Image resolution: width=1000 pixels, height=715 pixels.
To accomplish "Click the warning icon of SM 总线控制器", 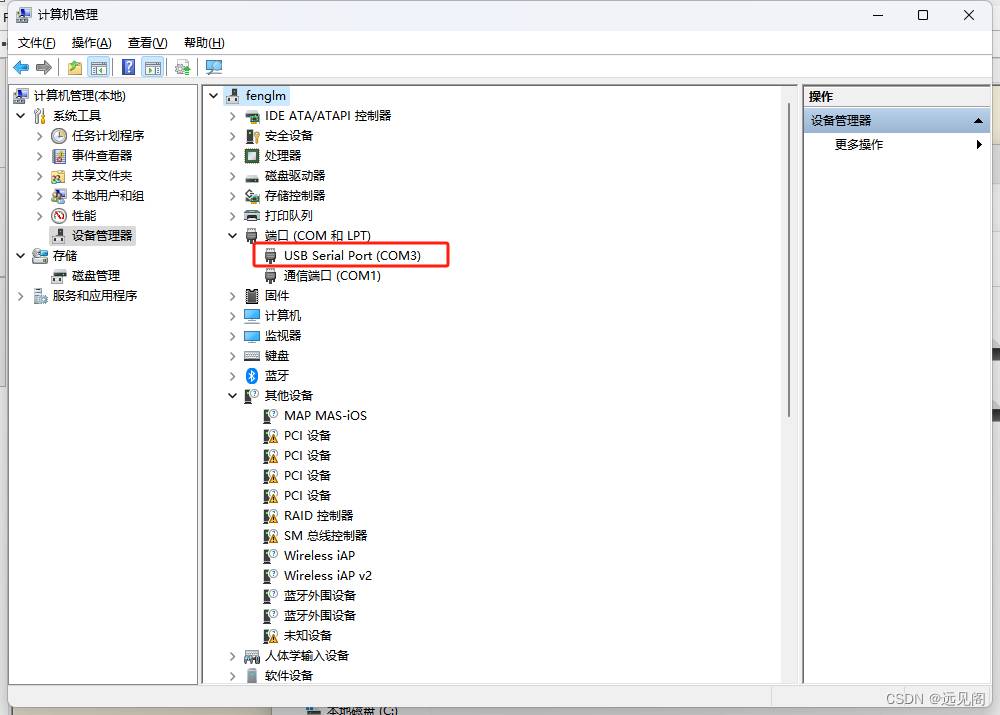I will tap(270, 536).
